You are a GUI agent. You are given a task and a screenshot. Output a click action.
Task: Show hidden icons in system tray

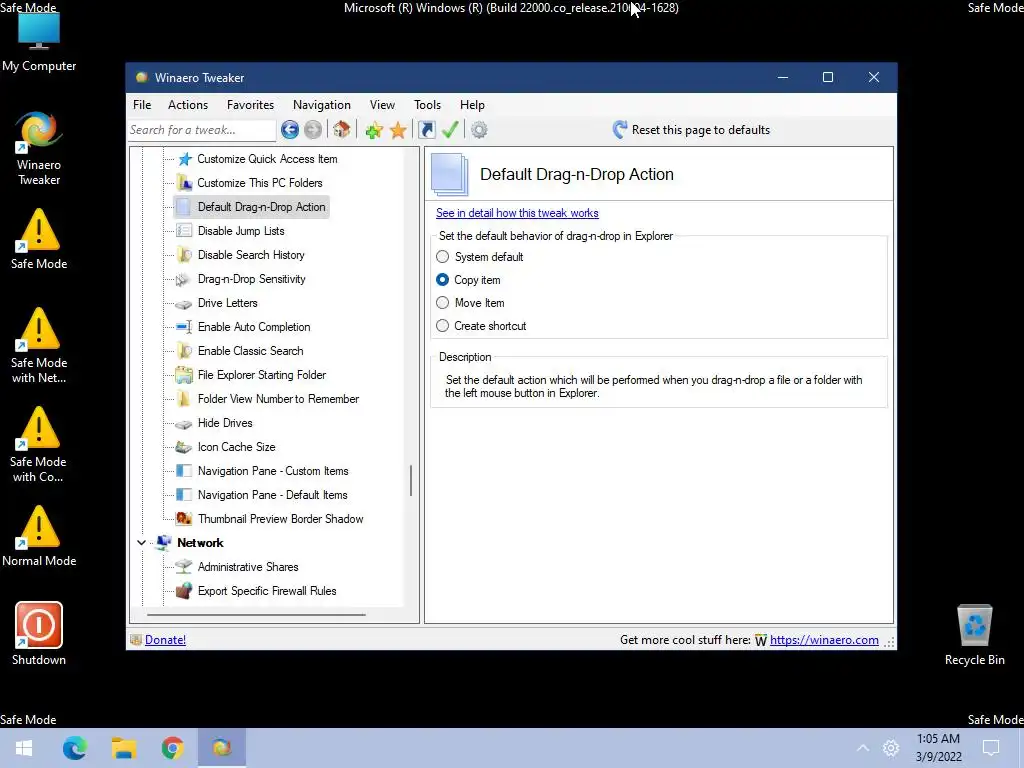click(863, 748)
